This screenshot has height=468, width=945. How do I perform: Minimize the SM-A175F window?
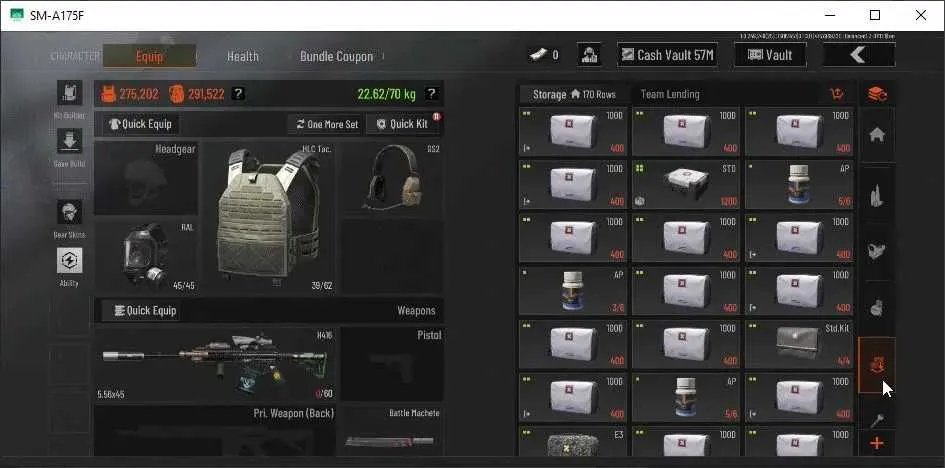point(829,16)
